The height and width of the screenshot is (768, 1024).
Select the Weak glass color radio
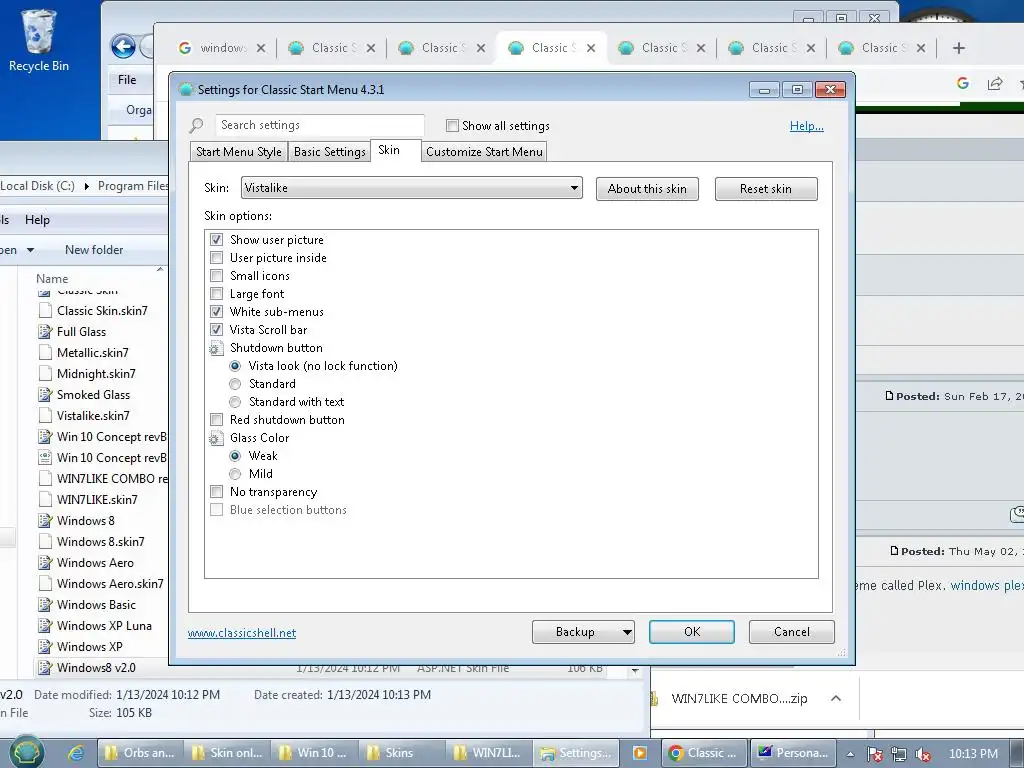235,456
